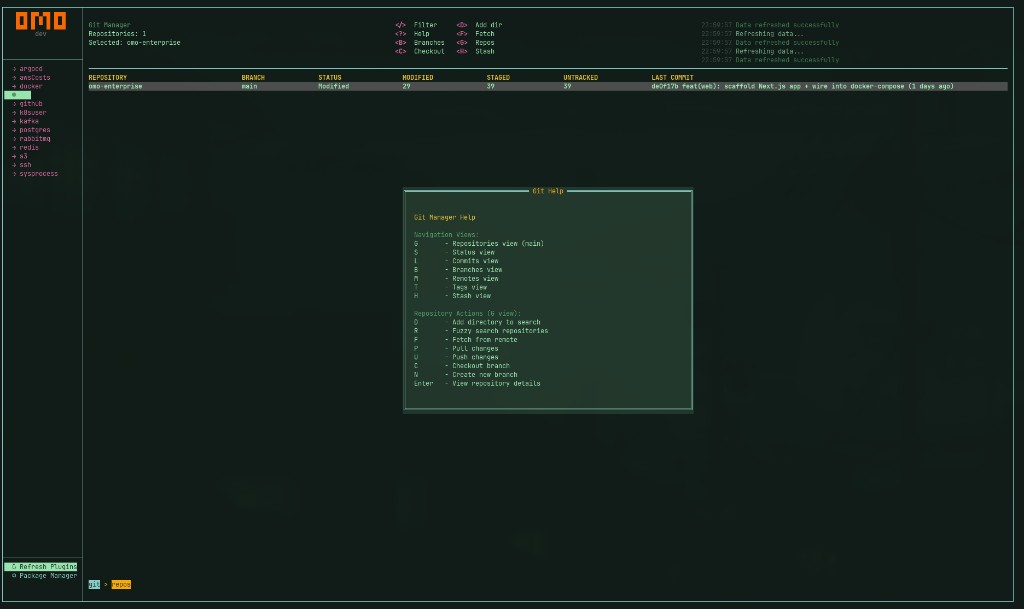Select the omo-enterprise repository row
This screenshot has height=609, width=1024.
tap(548, 86)
